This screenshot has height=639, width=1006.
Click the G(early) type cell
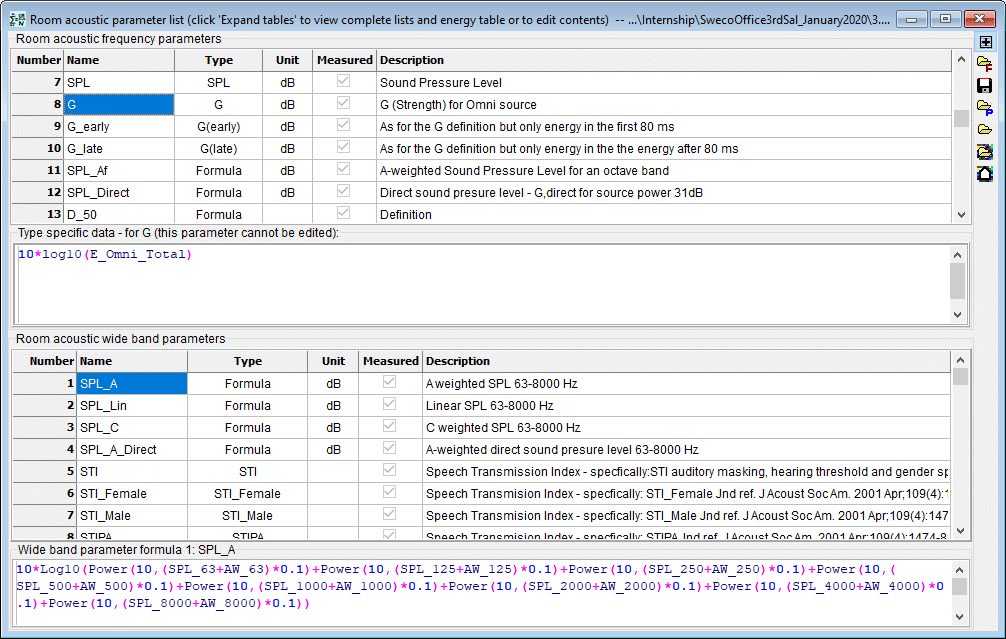coord(219,127)
